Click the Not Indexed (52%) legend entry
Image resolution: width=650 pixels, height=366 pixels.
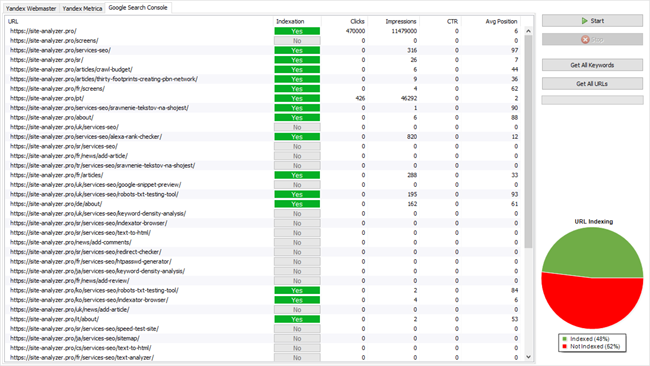coord(591,347)
